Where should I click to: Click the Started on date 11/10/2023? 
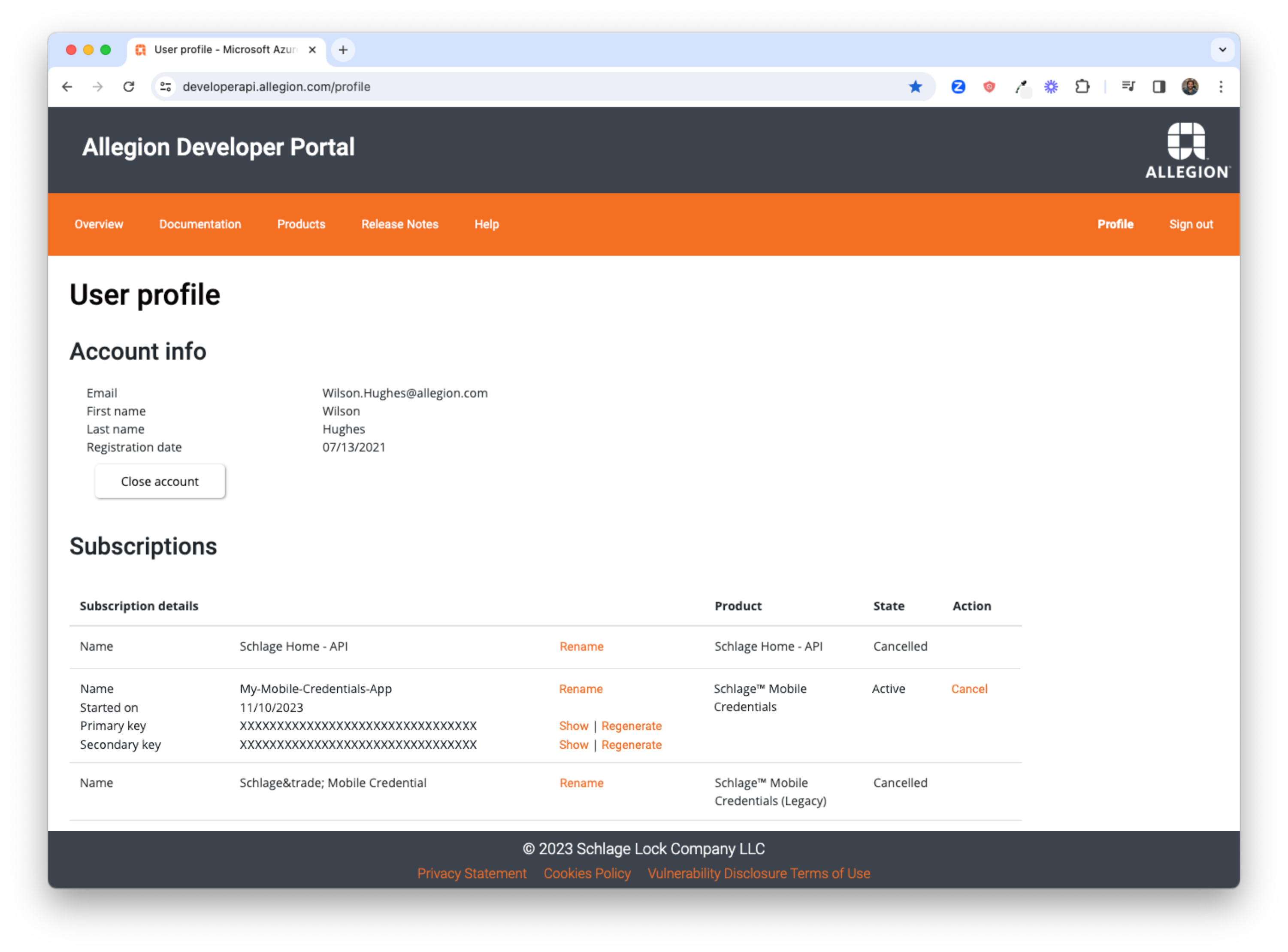[x=271, y=708]
